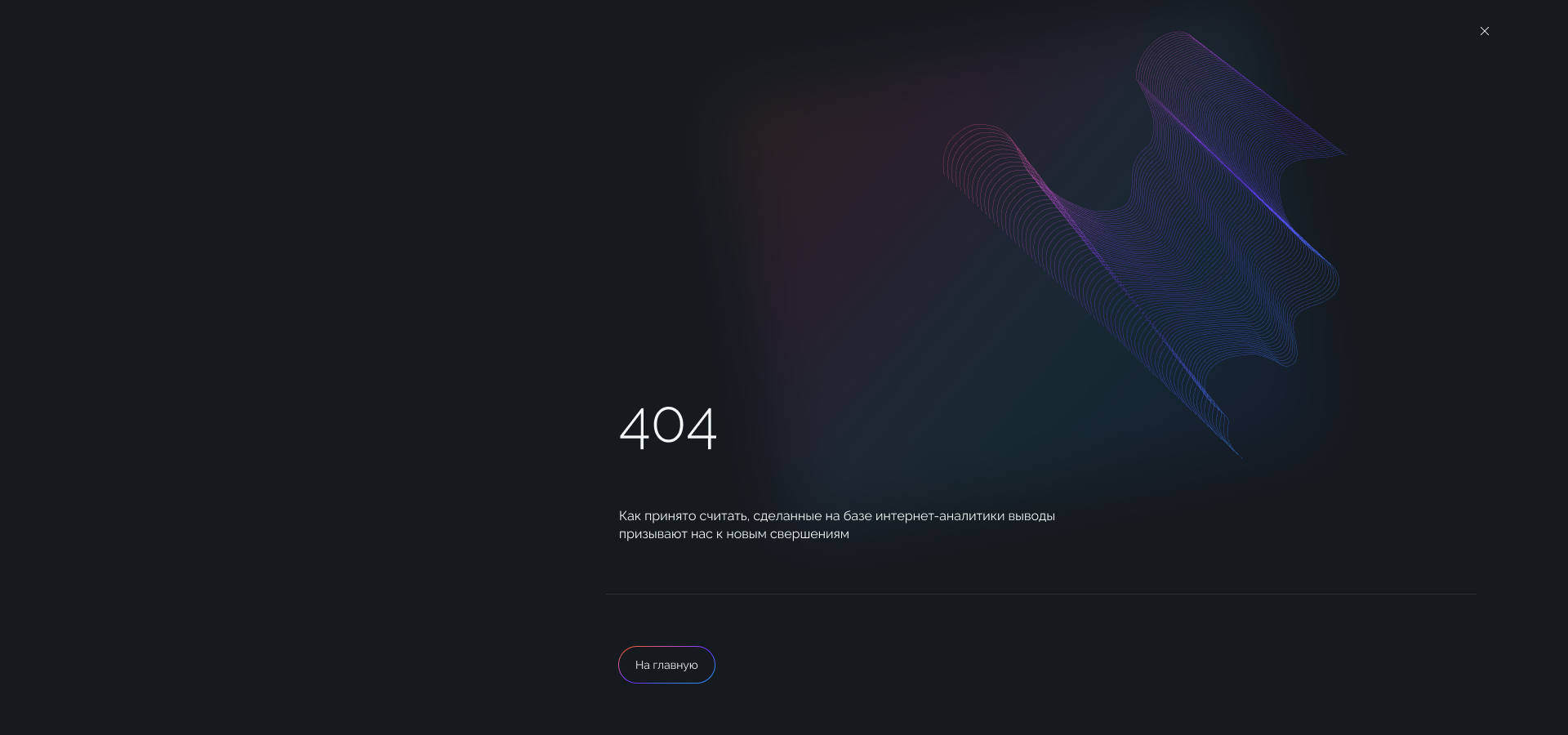The height and width of the screenshot is (735, 1568).
Task: Click the zero in the 404 heading
Action: (x=669, y=426)
